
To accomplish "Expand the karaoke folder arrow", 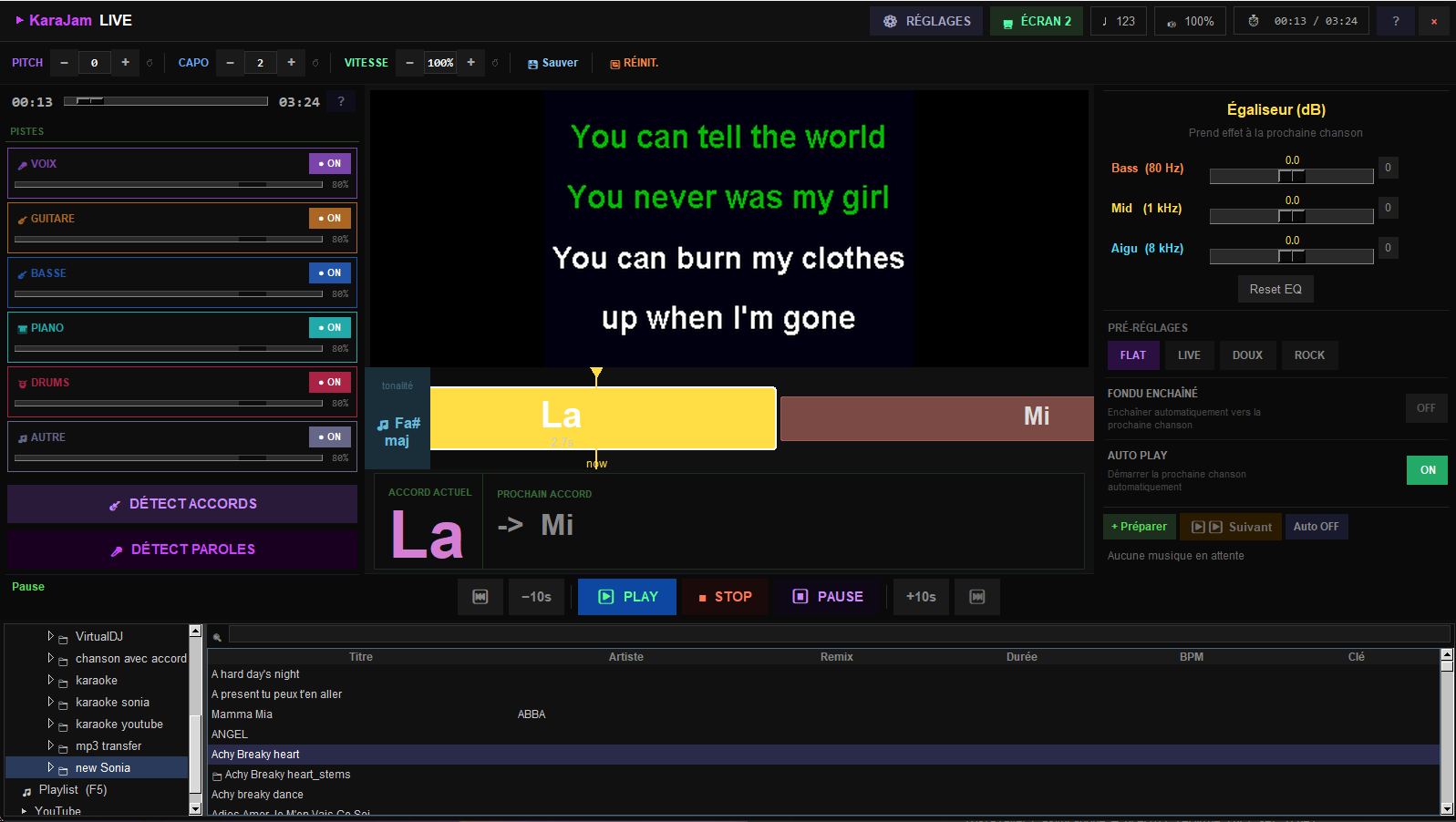I will pyautogui.click(x=50, y=680).
